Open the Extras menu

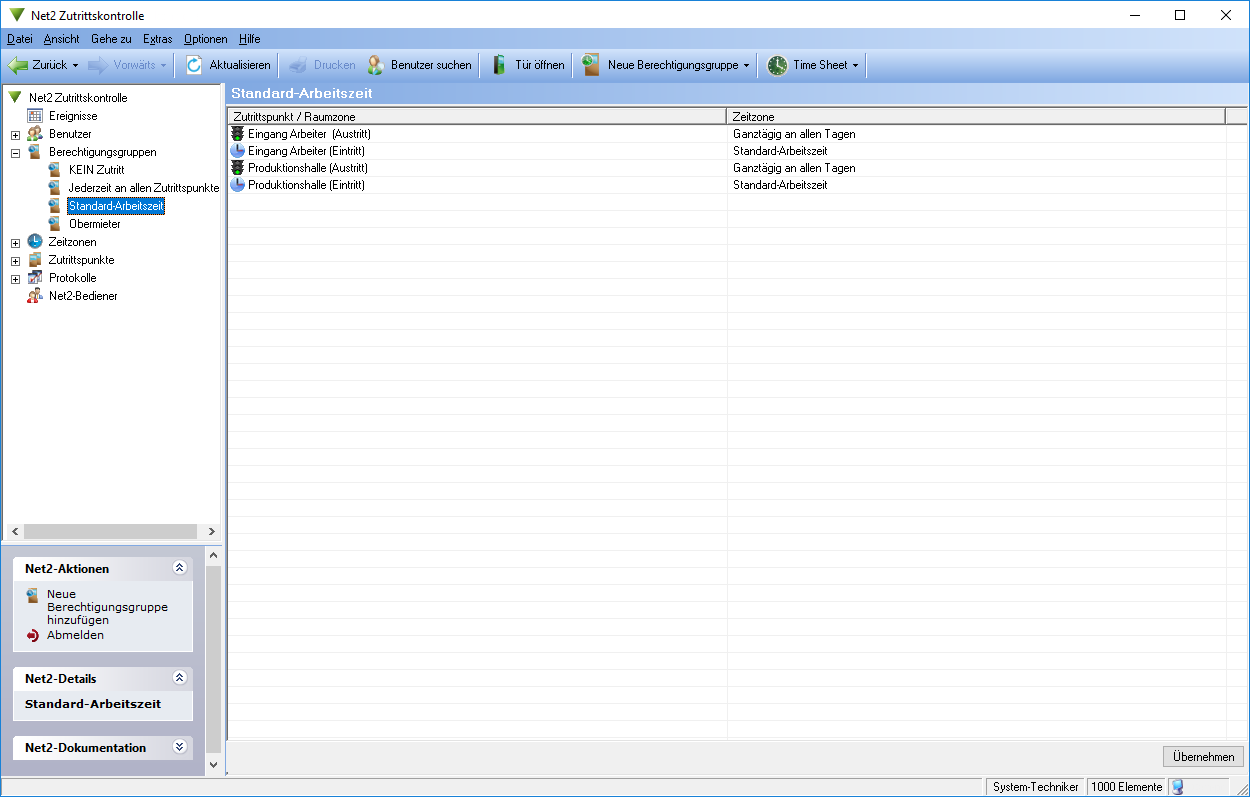pos(157,39)
